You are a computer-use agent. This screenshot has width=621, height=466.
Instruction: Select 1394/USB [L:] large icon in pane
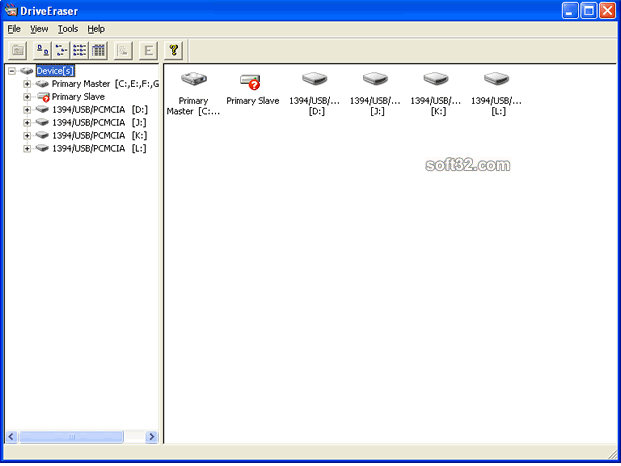point(497,79)
